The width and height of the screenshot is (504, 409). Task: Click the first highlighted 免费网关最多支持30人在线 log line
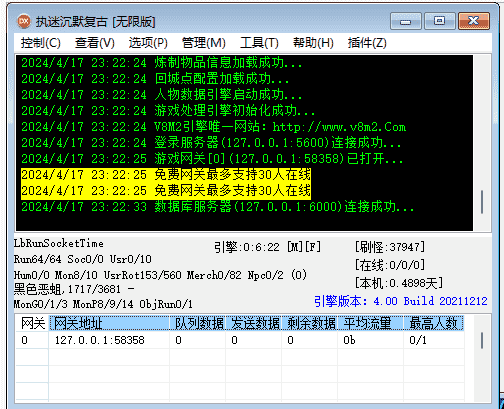[166, 175]
